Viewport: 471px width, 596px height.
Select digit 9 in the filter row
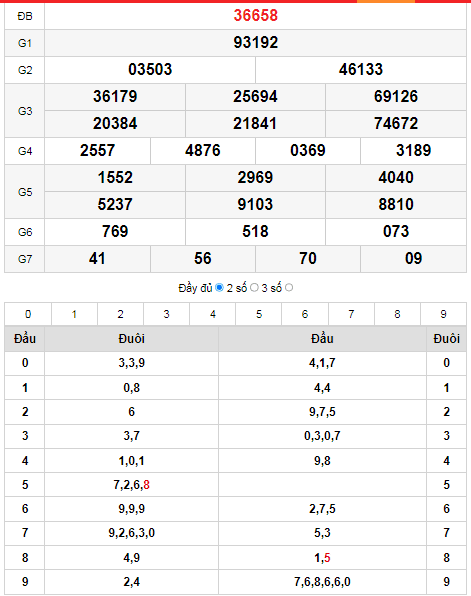click(443, 314)
